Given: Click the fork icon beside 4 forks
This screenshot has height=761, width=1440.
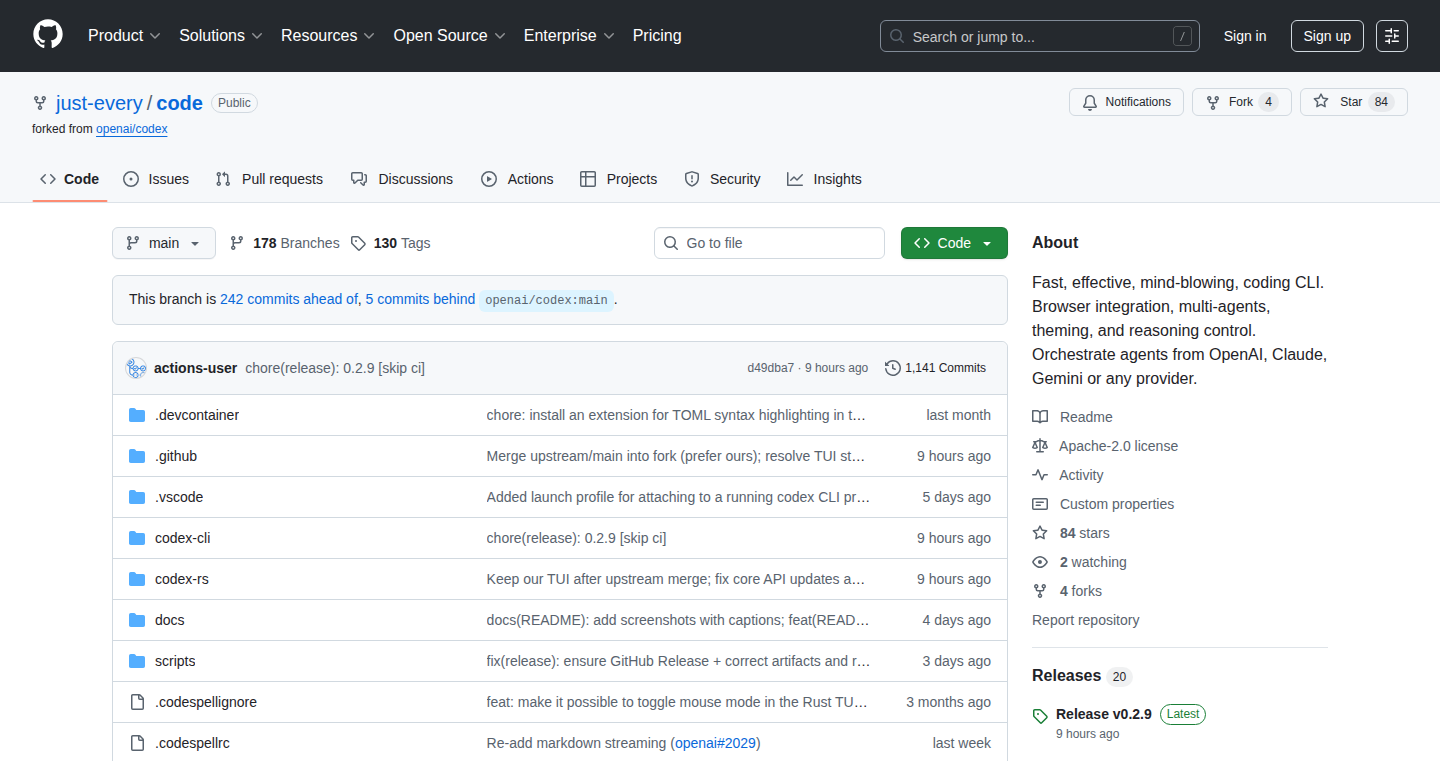Looking at the screenshot, I should coord(1040,591).
